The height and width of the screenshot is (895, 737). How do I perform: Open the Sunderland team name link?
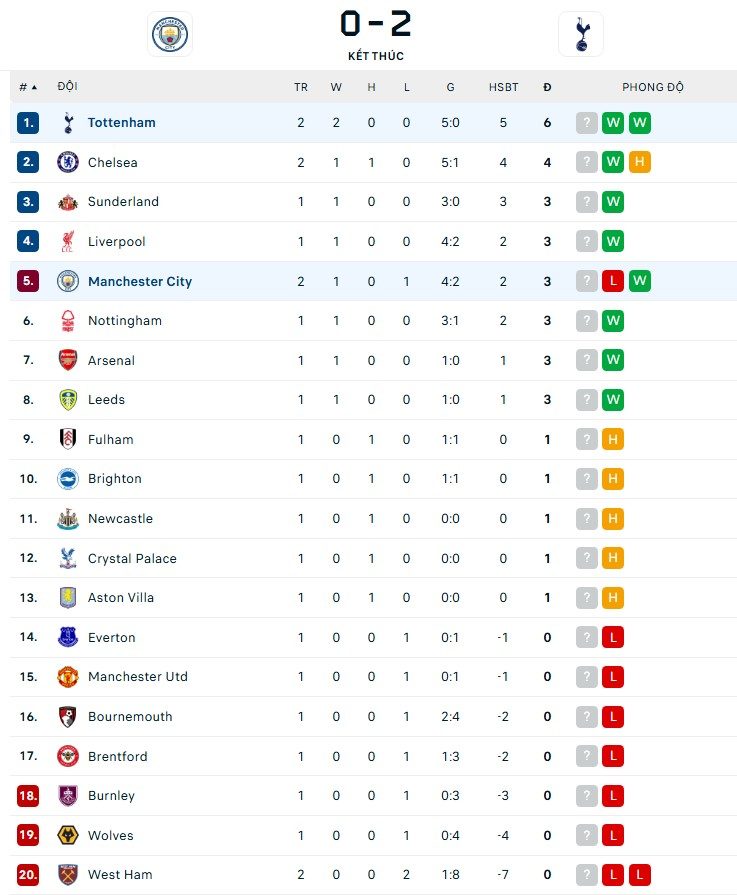[123, 201]
